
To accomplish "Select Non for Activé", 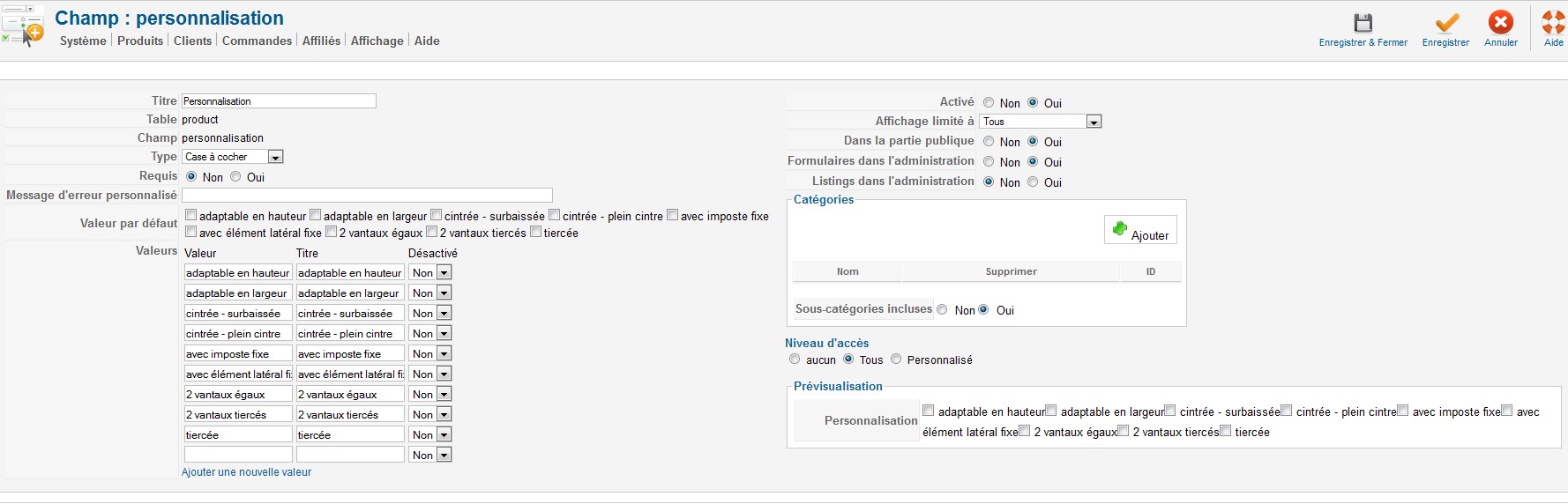I will pyautogui.click(x=989, y=103).
